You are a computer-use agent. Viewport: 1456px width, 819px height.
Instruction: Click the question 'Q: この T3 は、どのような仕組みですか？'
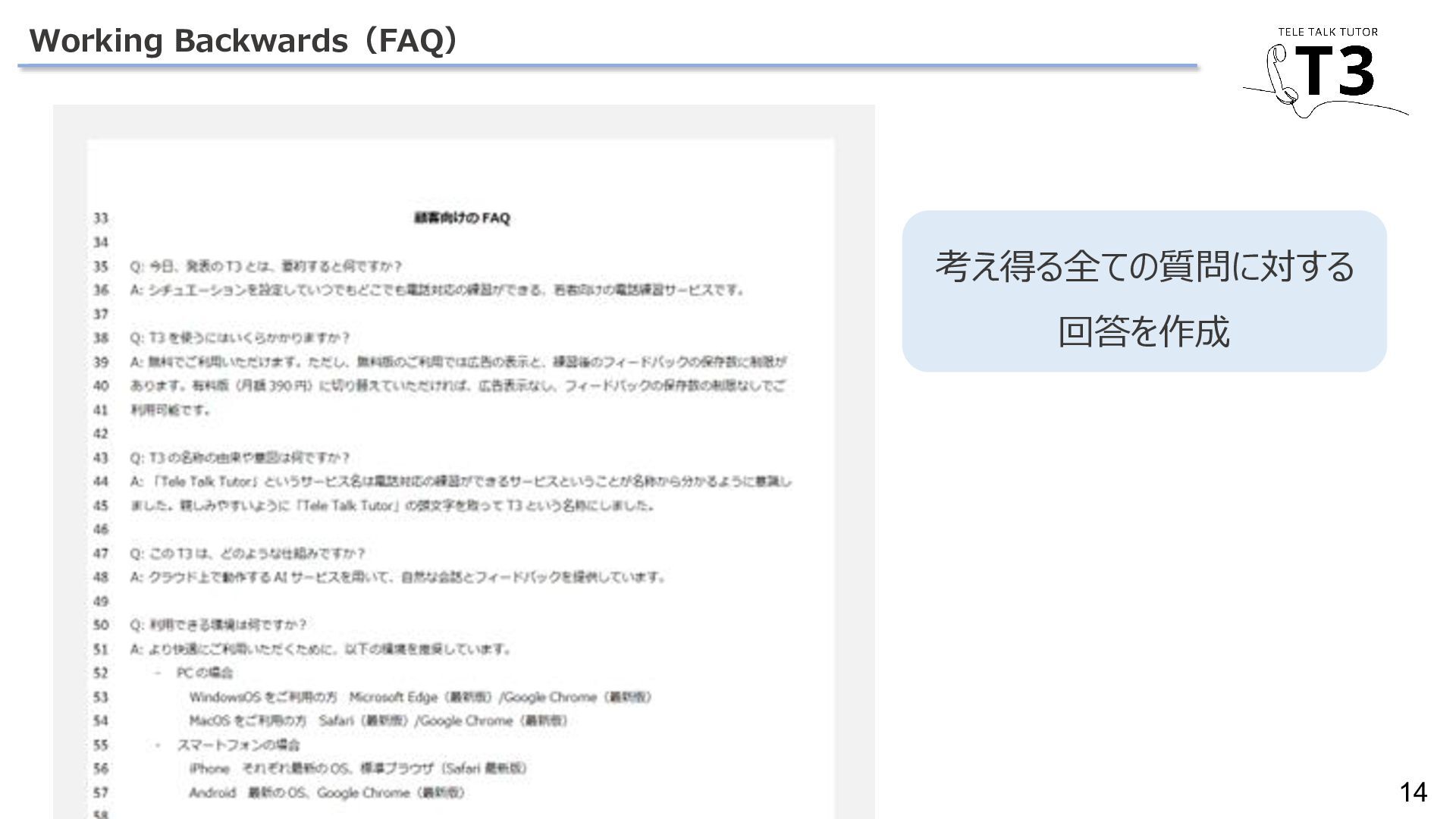tap(247, 553)
